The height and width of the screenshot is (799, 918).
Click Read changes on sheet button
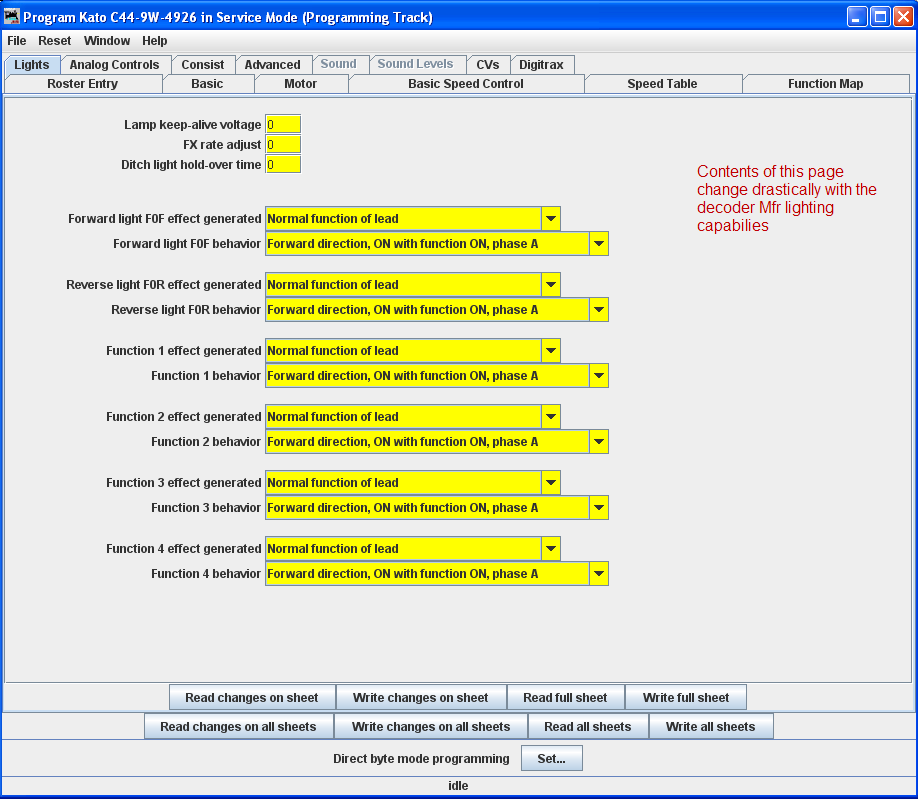(x=252, y=698)
